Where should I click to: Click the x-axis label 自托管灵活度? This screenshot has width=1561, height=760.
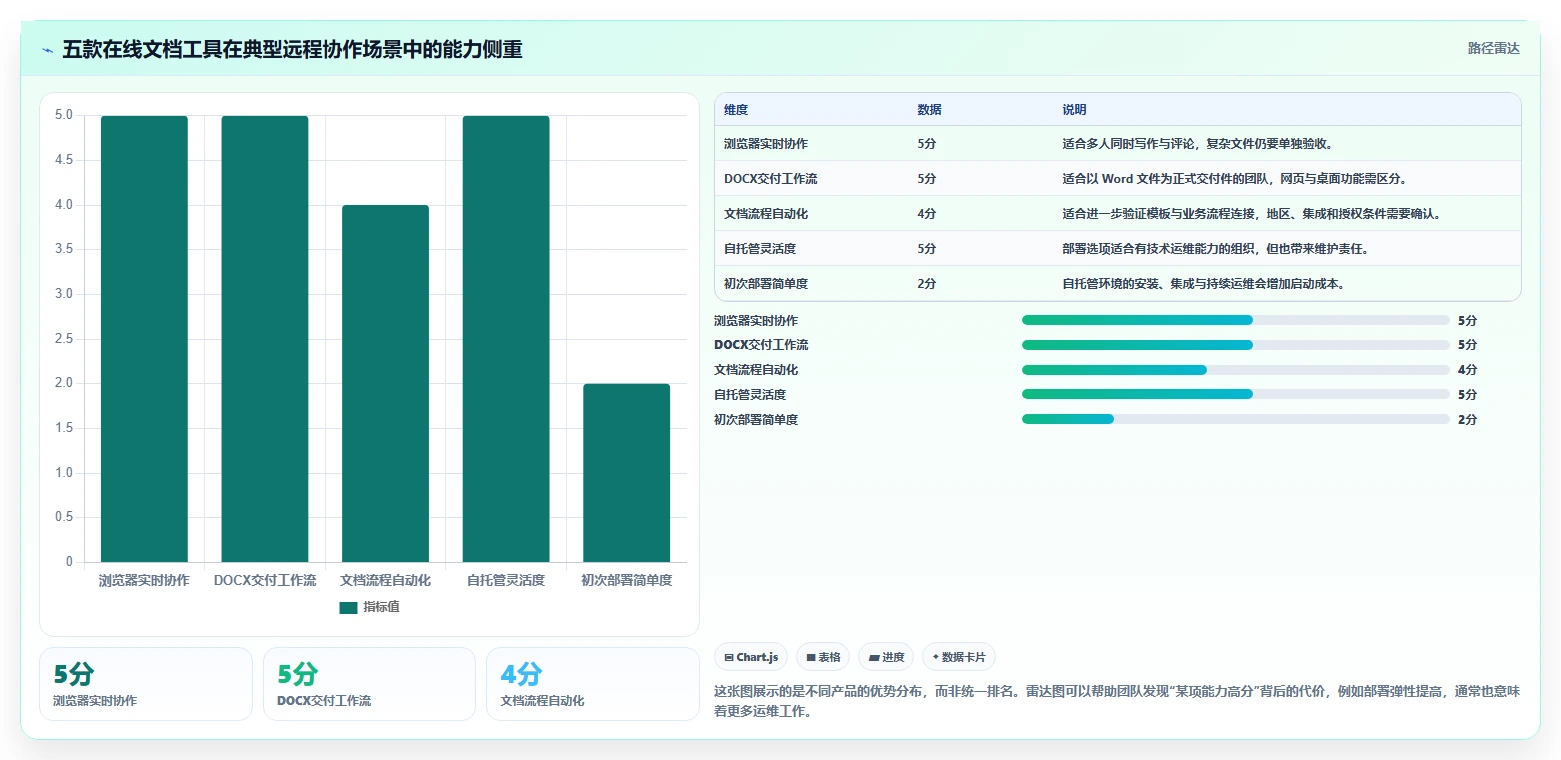pos(506,580)
